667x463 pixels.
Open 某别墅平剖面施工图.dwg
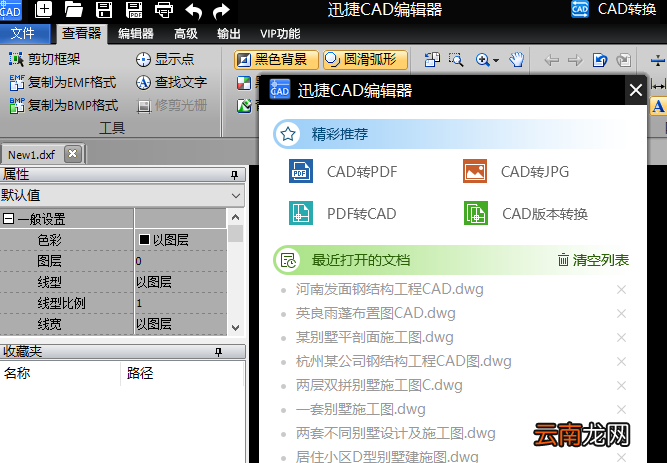pyautogui.click(x=374, y=337)
